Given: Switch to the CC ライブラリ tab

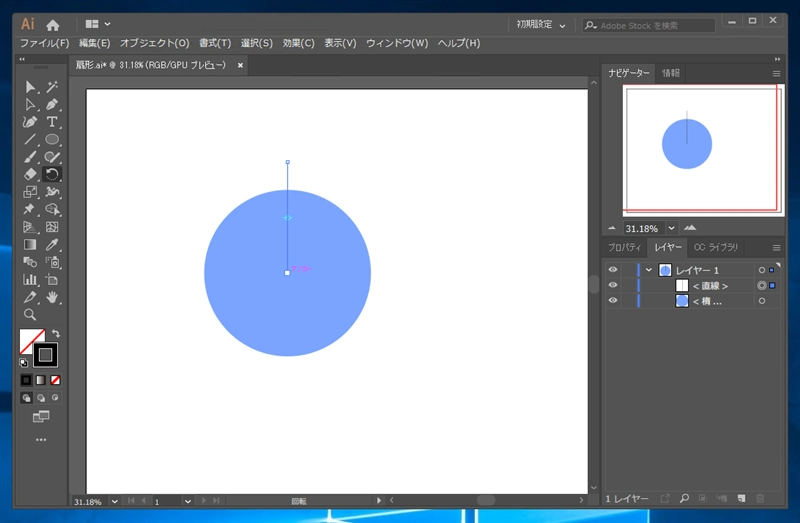Looking at the screenshot, I should 716,247.
